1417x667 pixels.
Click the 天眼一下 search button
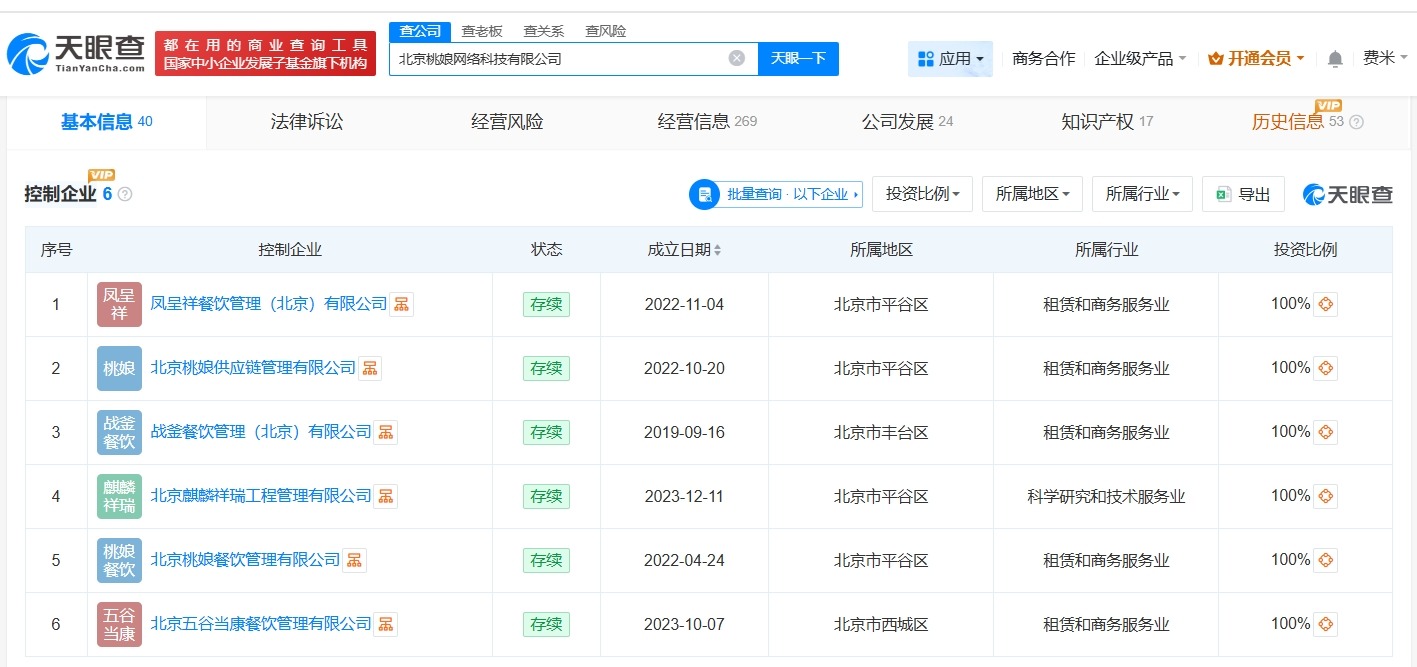point(798,59)
